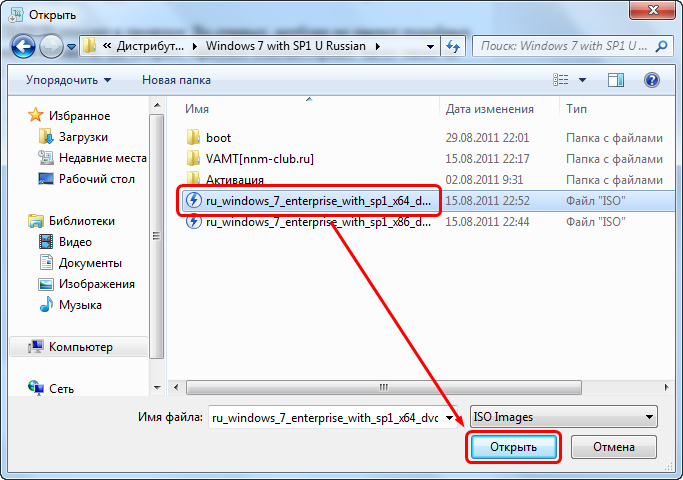Open the address bar previous locations dropdown
The width and height of the screenshot is (683, 480).
pyautogui.click(x=430, y=47)
